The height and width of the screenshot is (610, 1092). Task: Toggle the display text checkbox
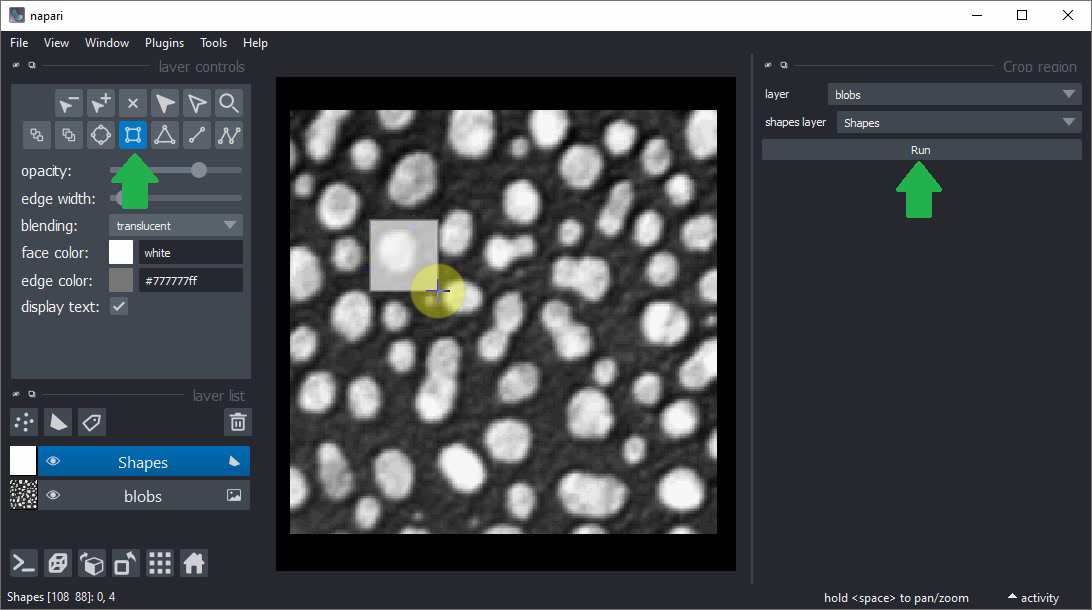tap(119, 306)
